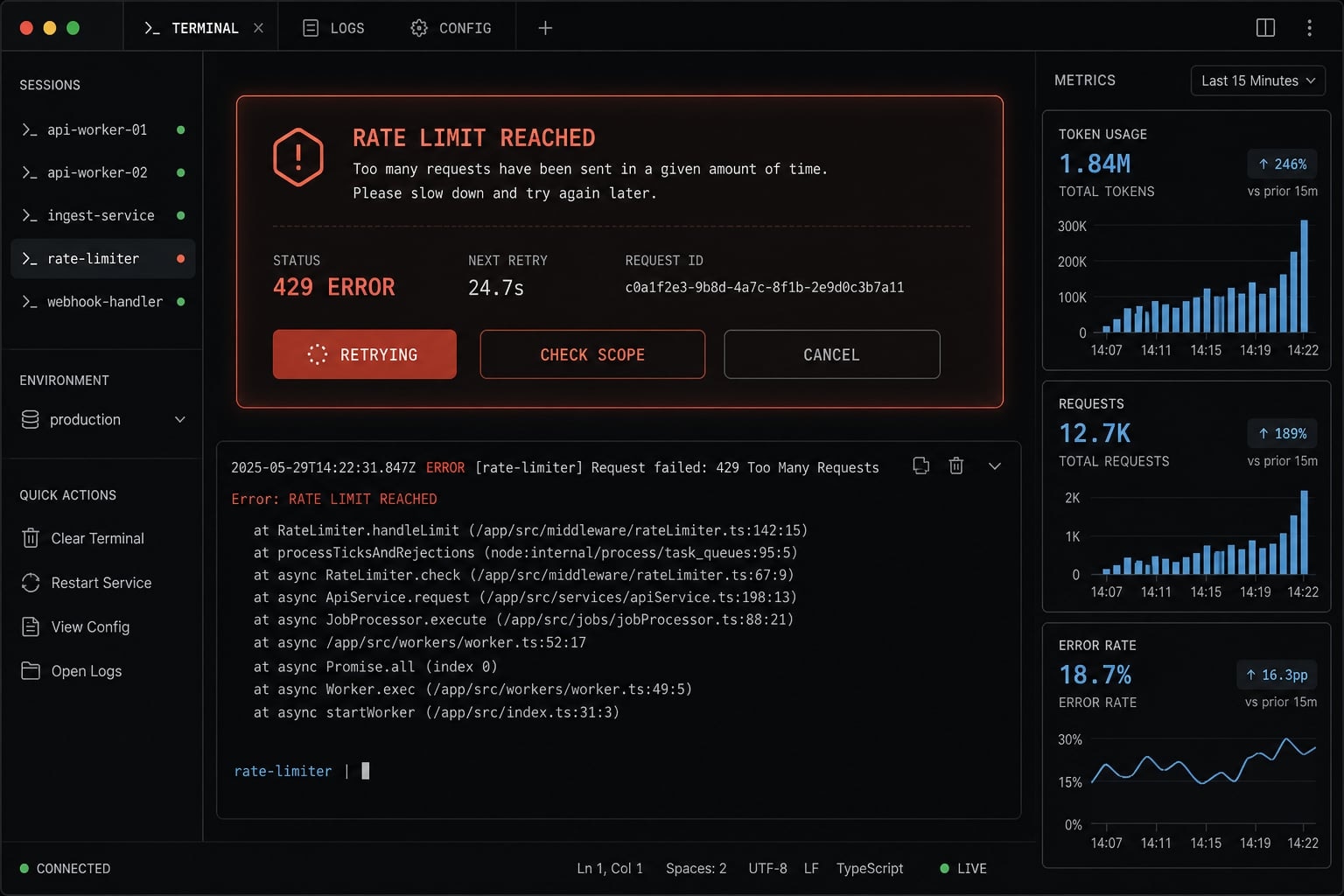1344x896 pixels.
Task: Click the green status dot of api-worker-01
Action: [x=181, y=129]
